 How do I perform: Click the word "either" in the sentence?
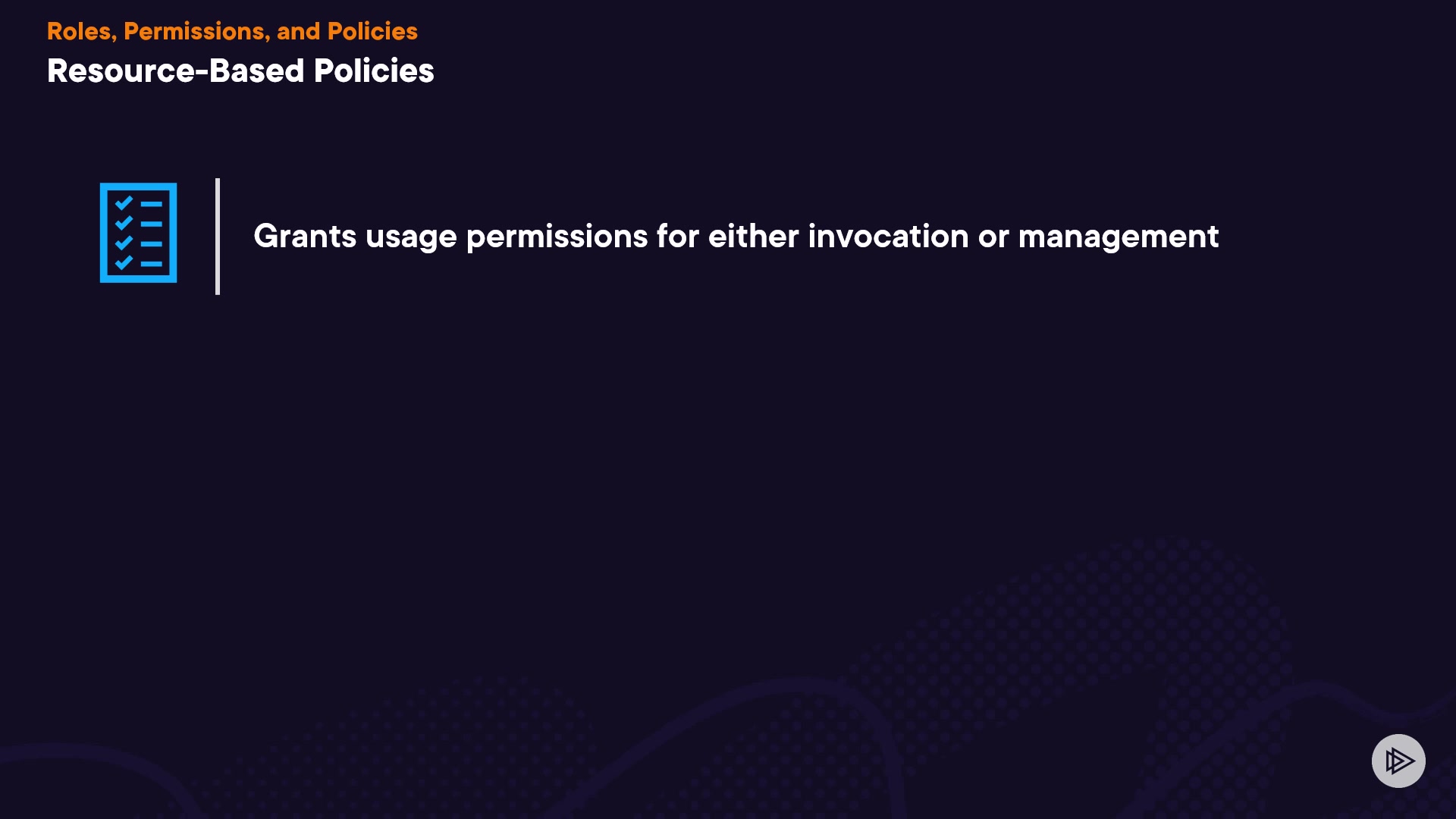[x=753, y=237]
